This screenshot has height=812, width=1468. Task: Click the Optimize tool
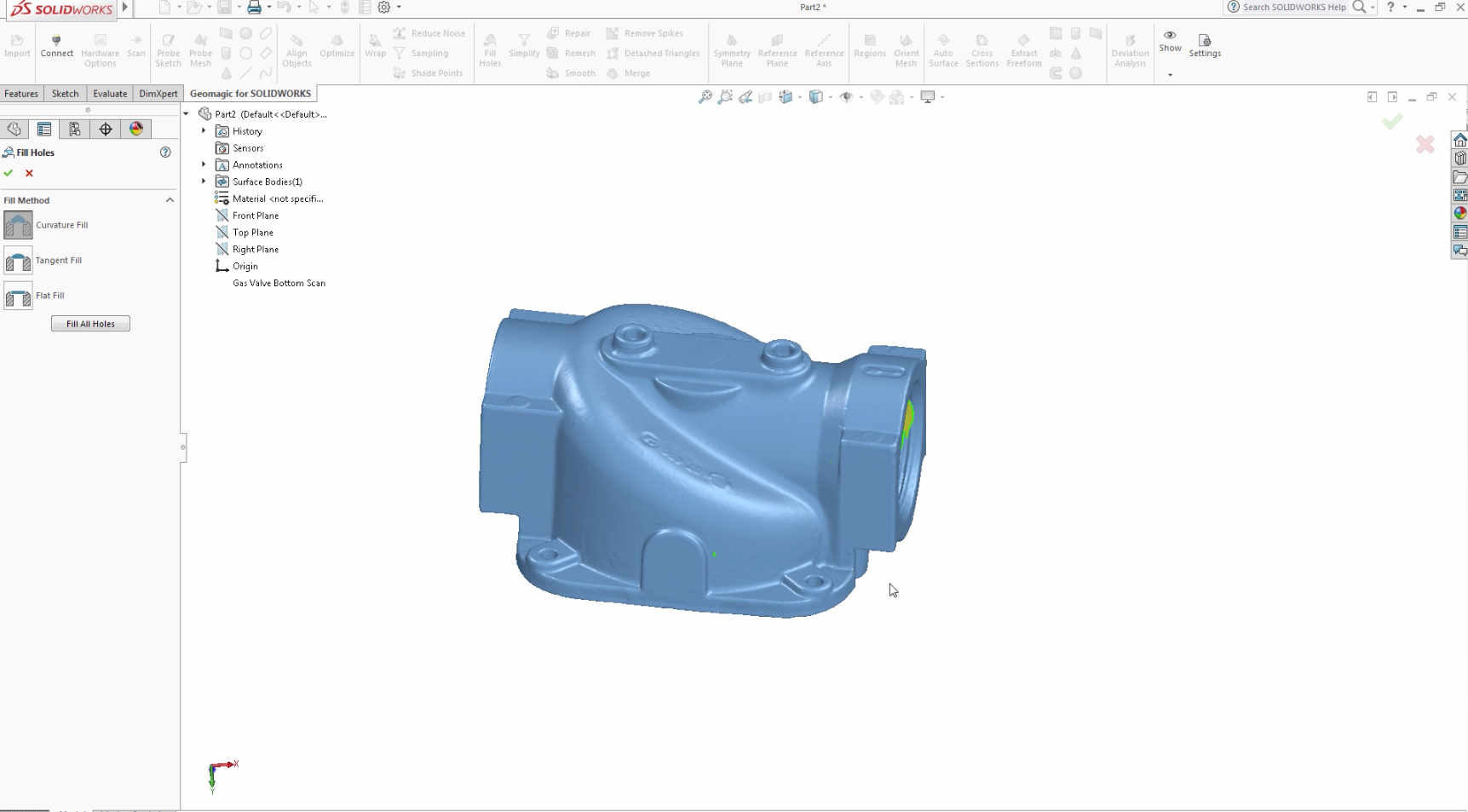point(337,46)
